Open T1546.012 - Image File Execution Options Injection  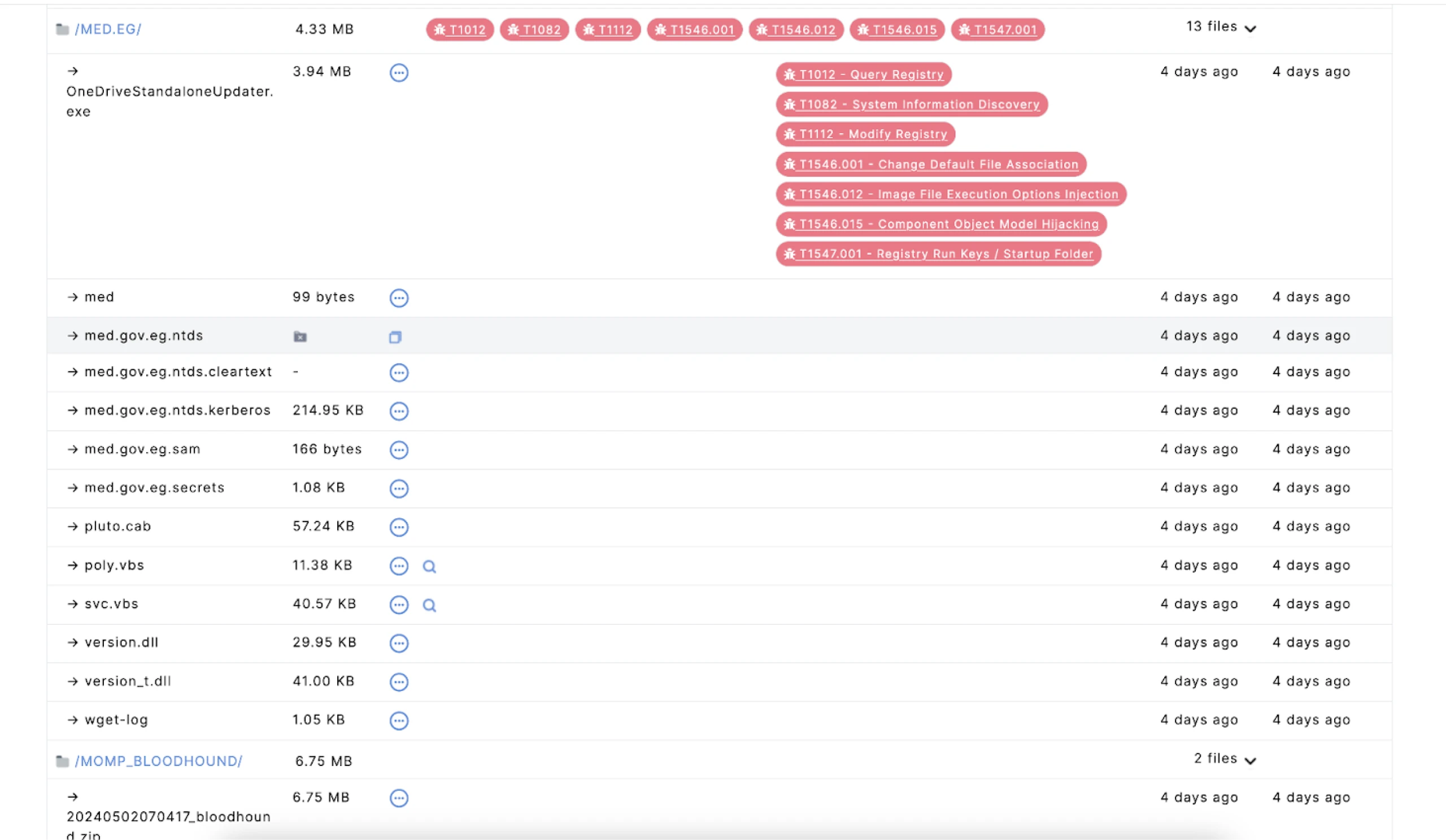click(x=951, y=194)
